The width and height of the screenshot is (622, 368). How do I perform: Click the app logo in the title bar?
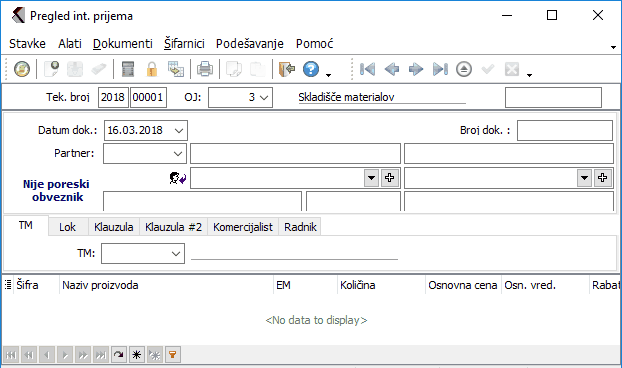pos(18,15)
